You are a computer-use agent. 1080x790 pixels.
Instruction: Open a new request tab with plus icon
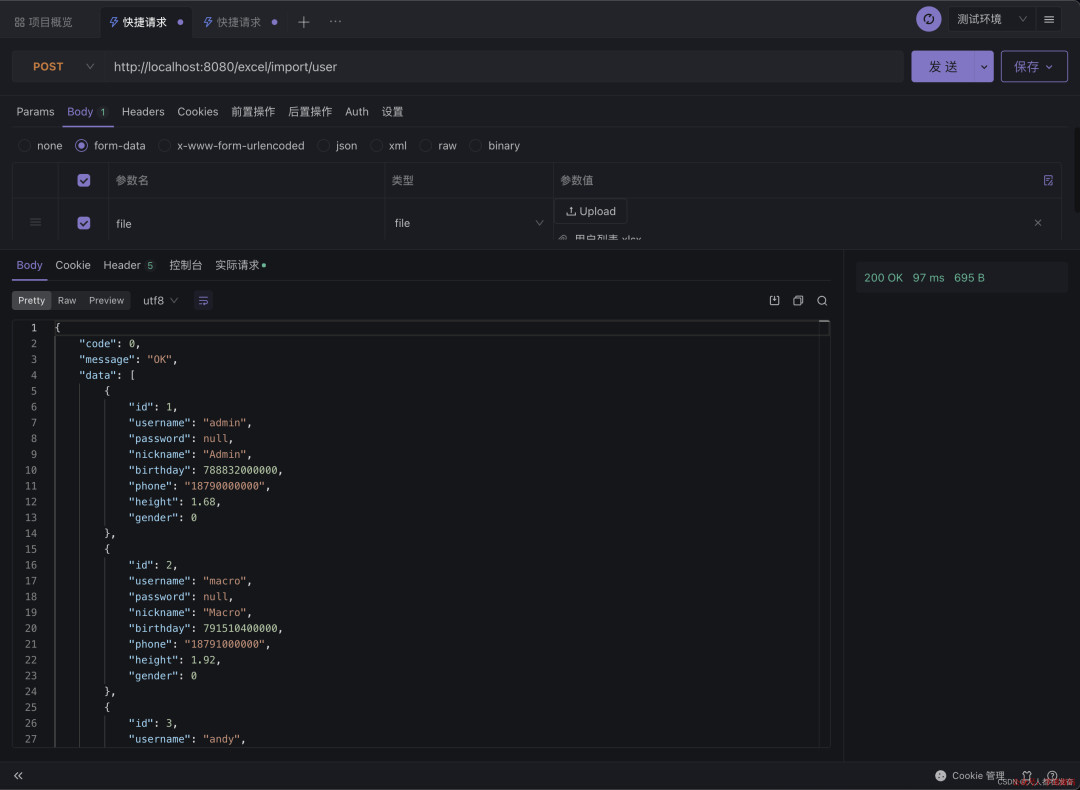click(x=303, y=20)
